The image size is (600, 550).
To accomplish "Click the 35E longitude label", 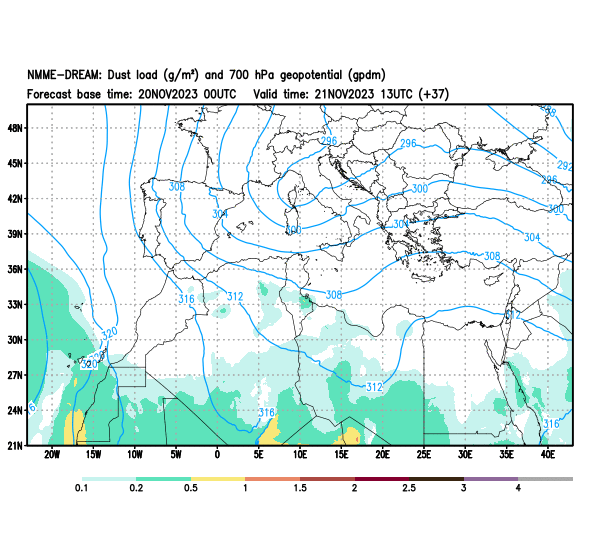I will coord(507,455).
